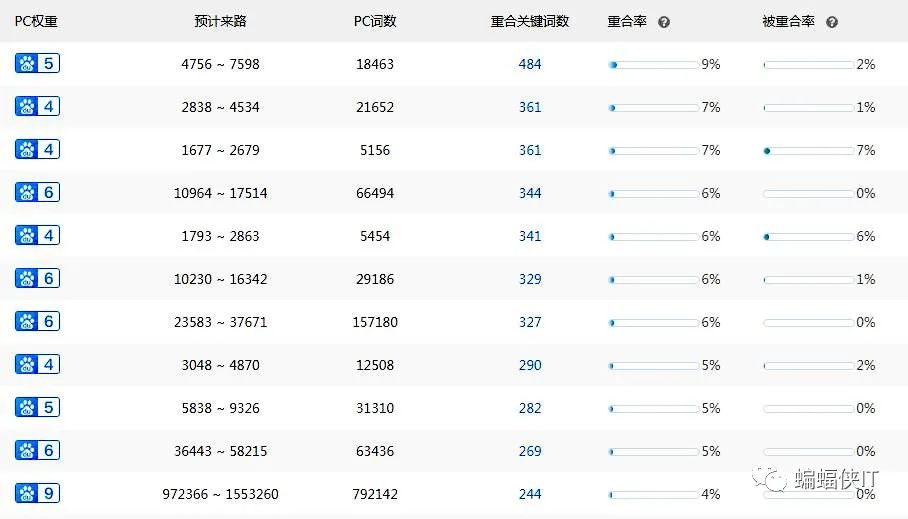908x519 pixels.
Task: Click the Baidu weight 5 badge in the 31310 row
Action: 37,407
